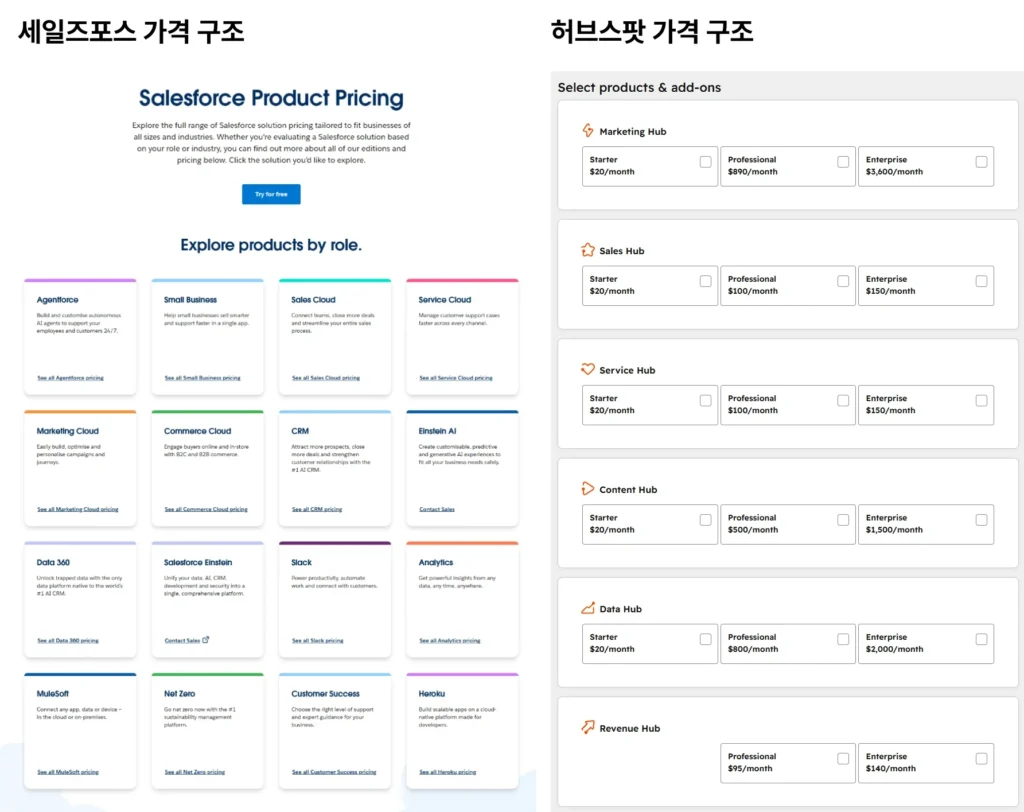Screen dimensions: 1024x812
Task: Open See all Net Zero pricing link
Action: click(195, 771)
